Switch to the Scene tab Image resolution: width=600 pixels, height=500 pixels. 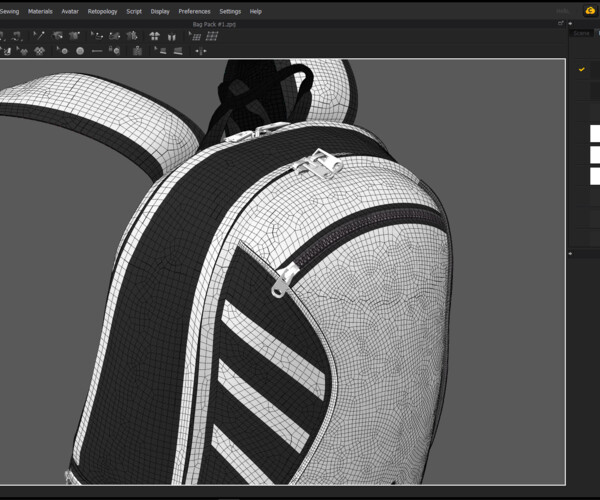[581, 33]
